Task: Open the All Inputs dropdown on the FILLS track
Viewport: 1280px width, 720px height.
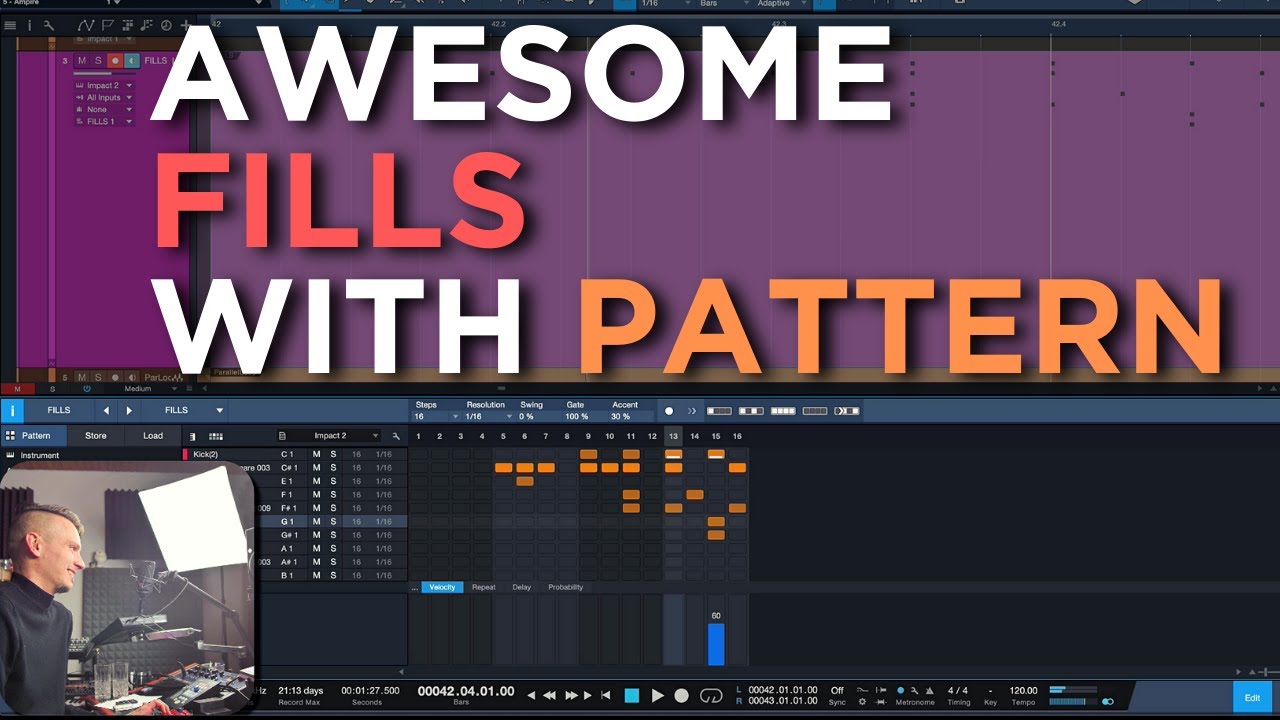Action: [104, 98]
